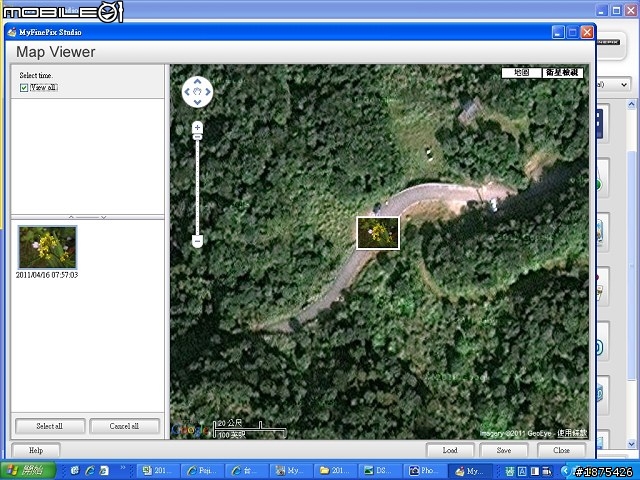Click the 'A' input mode icon in the taskbar
640x480 pixels.
coord(522,471)
